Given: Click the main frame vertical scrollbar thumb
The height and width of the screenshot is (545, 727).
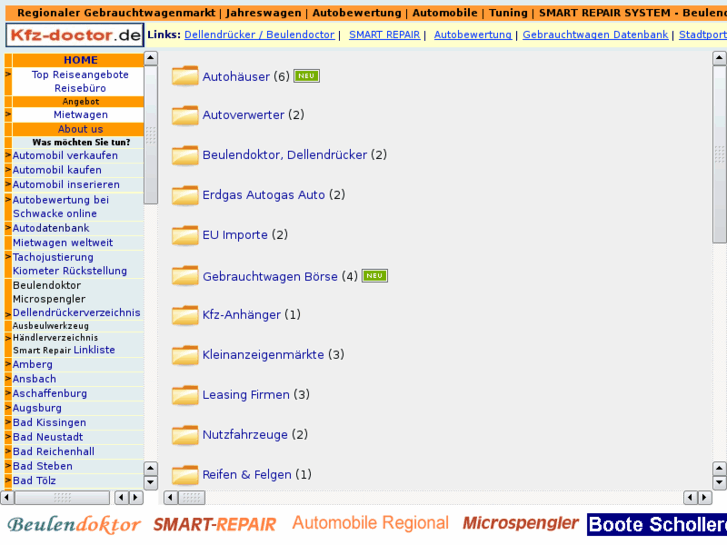Looking at the screenshot, I should tap(719, 154).
